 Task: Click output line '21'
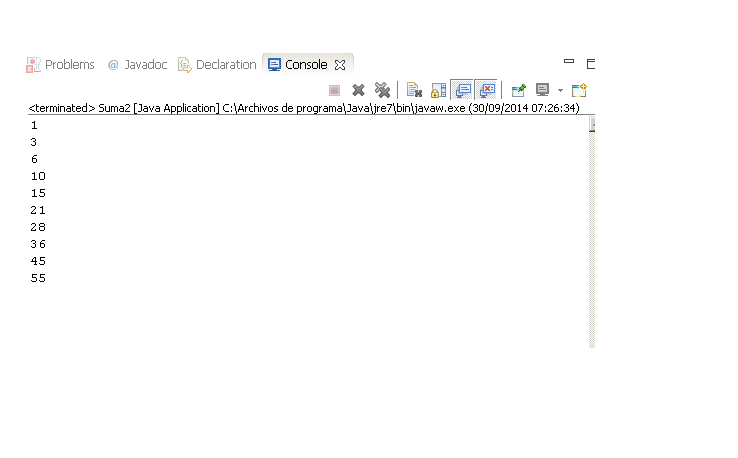pyautogui.click(x=38, y=210)
